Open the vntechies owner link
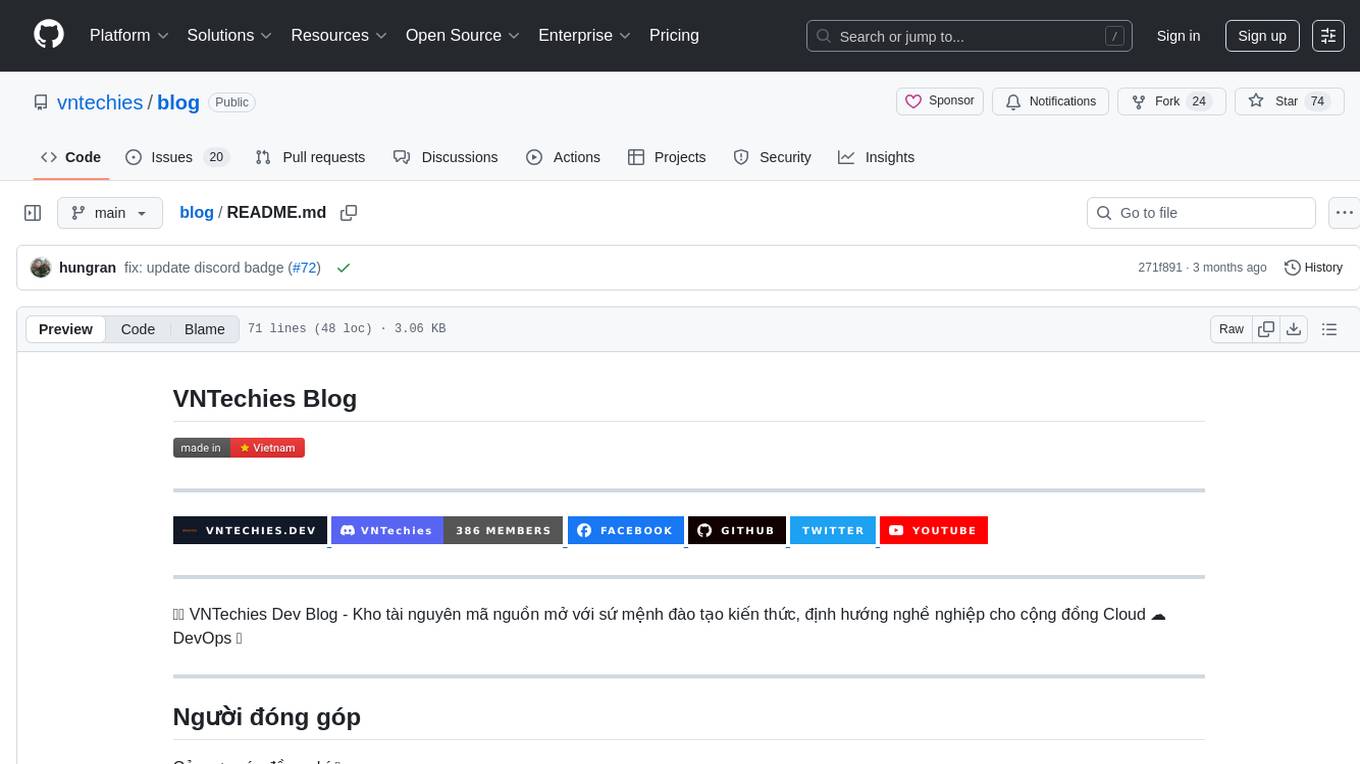 pyautogui.click(x=100, y=102)
